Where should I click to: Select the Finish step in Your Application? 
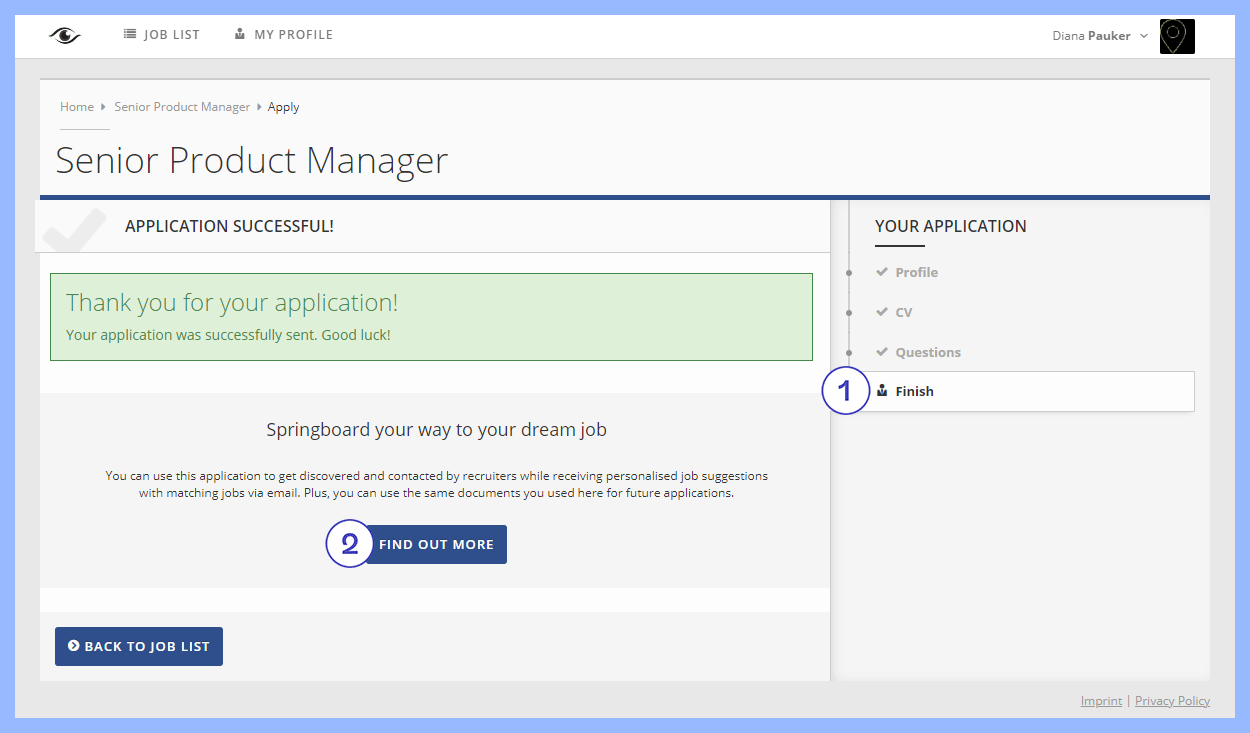coord(1022,391)
